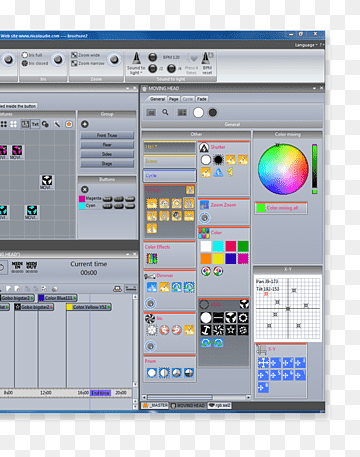
Task: Click the Zoom Zoom fader knob
Action: (x=204, y=218)
